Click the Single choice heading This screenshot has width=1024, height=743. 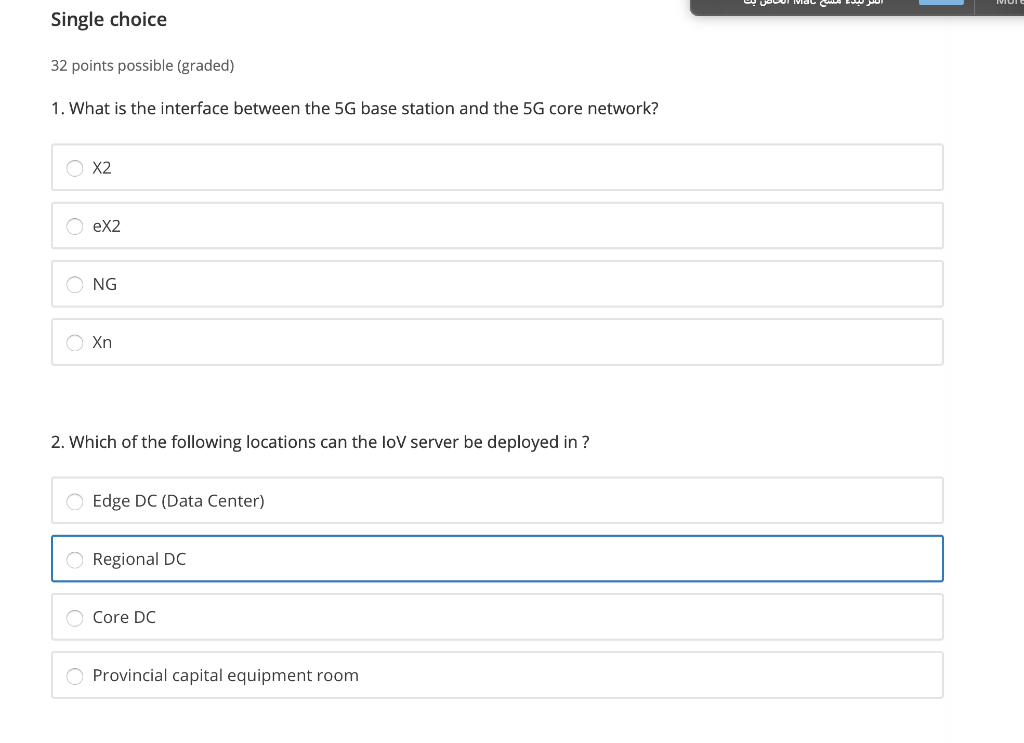point(108,19)
